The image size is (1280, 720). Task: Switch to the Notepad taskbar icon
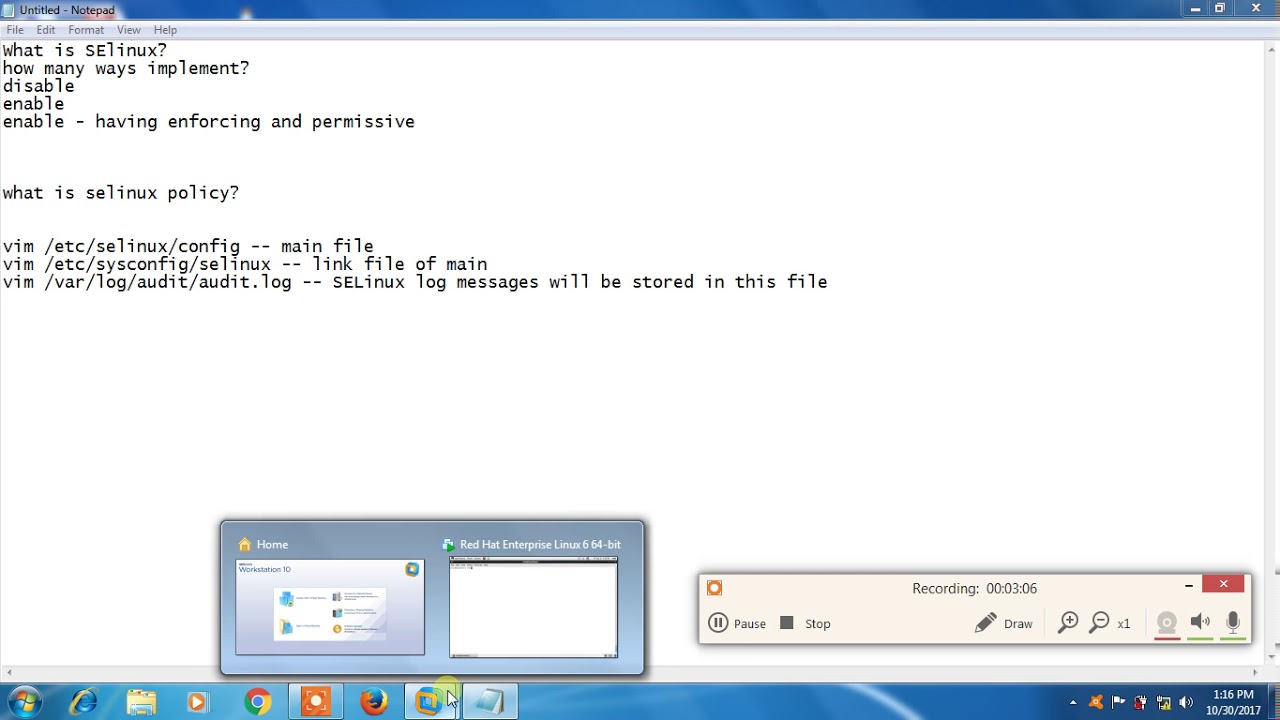(490, 702)
